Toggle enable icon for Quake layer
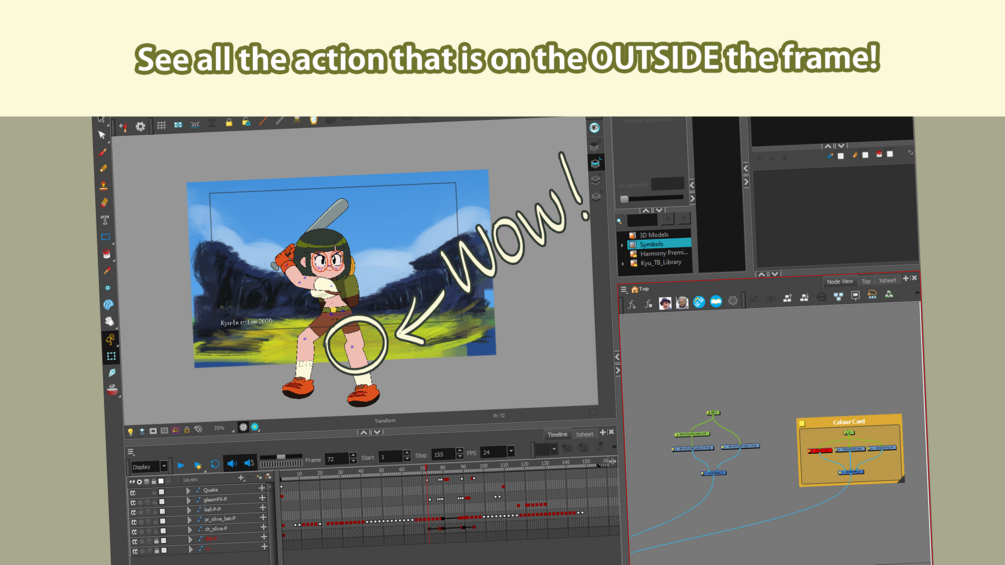This screenshot has height=565, width=1005. pyautogui.click(x=133, y=493)
